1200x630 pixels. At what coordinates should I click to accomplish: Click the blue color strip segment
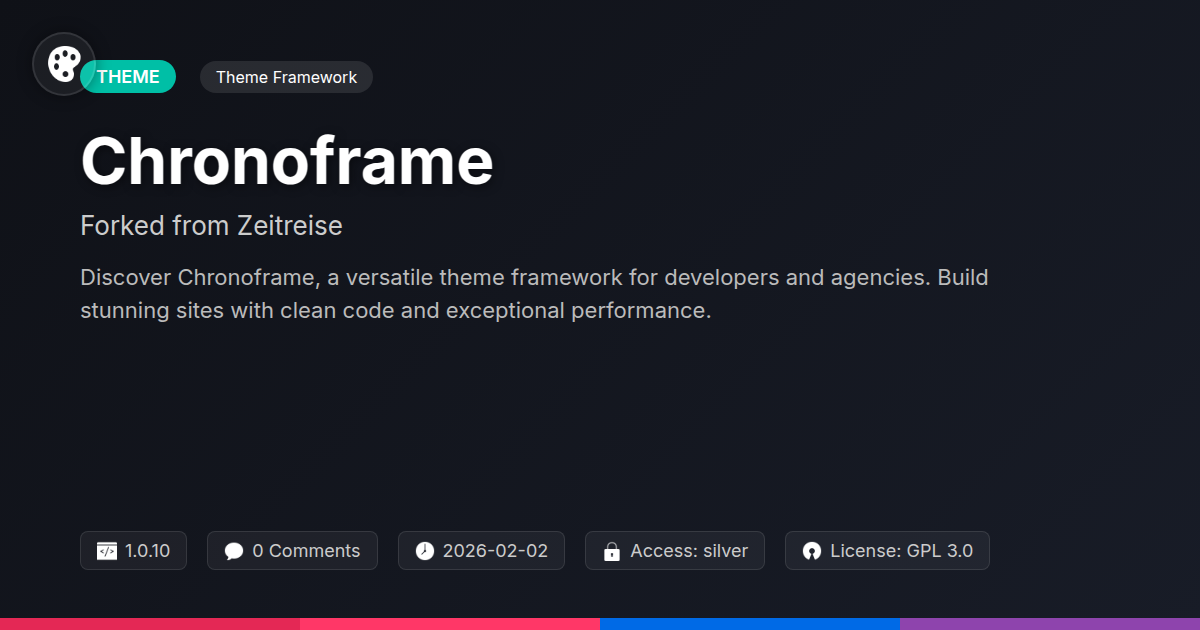tap(750, 623)
